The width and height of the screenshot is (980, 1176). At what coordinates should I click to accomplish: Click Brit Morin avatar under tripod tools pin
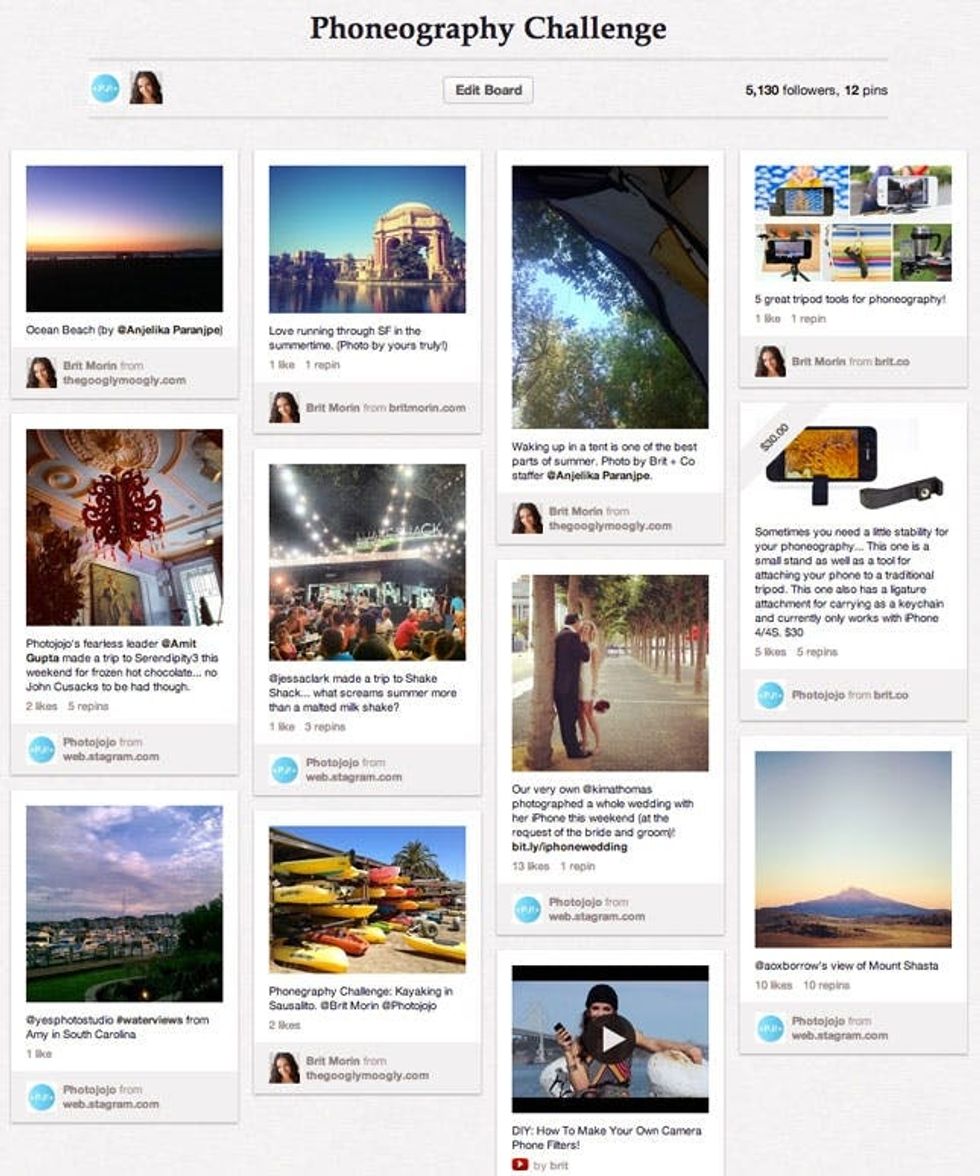coord(770,362)
